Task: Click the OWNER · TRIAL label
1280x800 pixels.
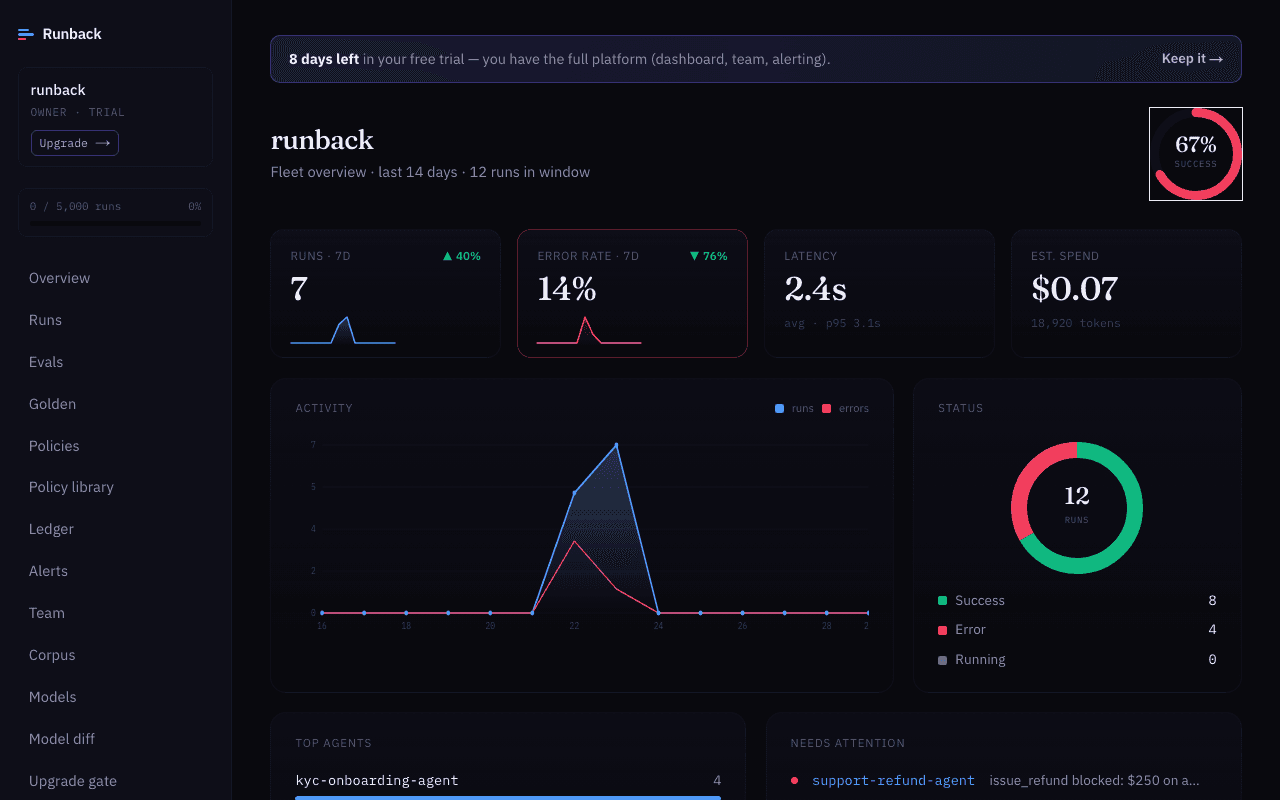Action: 77,113
